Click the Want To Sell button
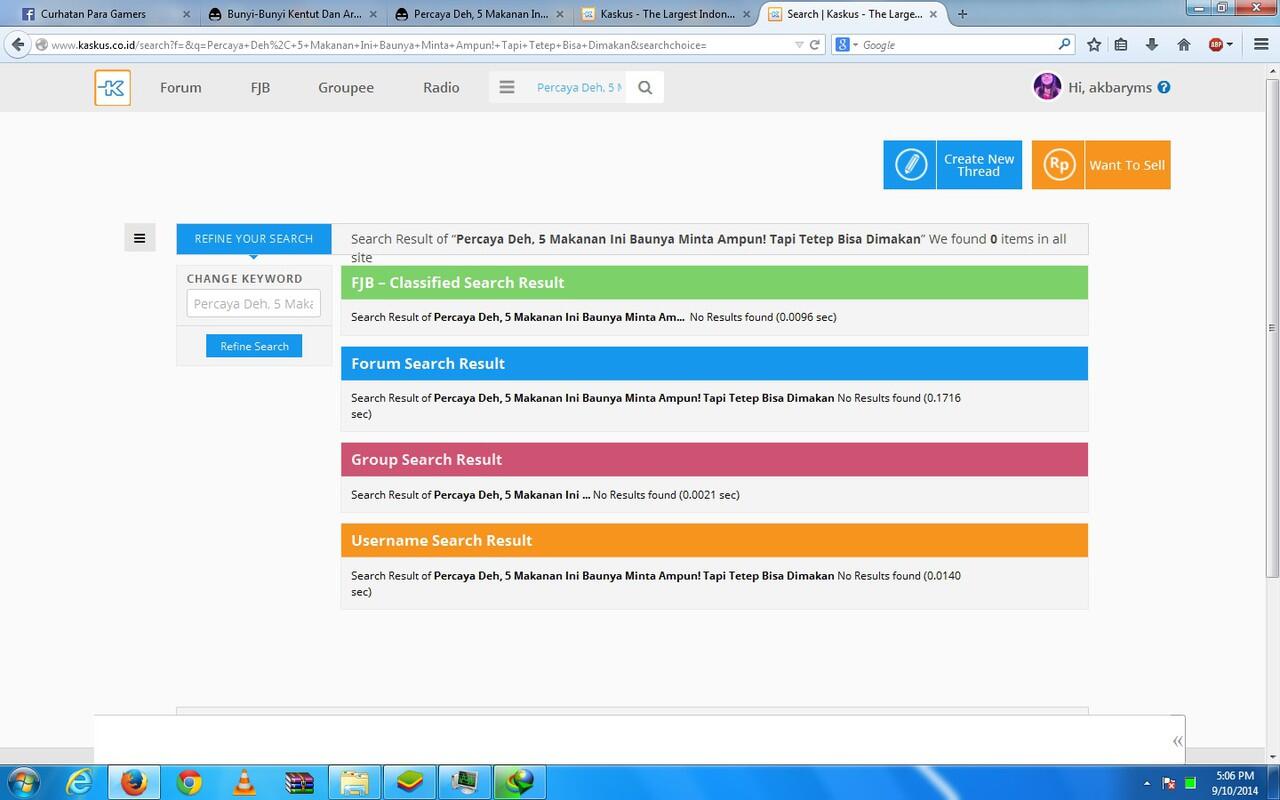1280x800 pixels. pos(1101,165)
